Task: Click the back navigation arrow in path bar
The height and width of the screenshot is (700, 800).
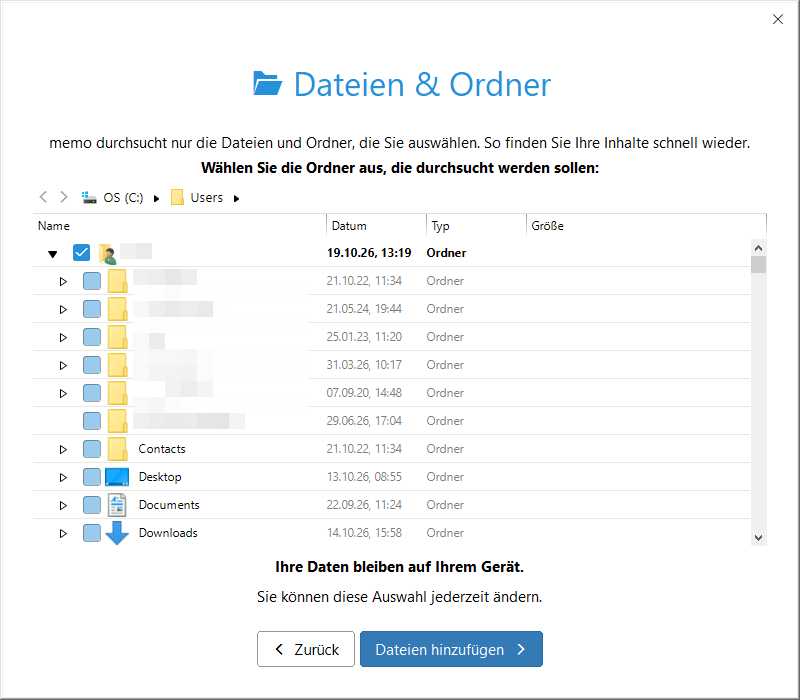Action: click(43, 197)
